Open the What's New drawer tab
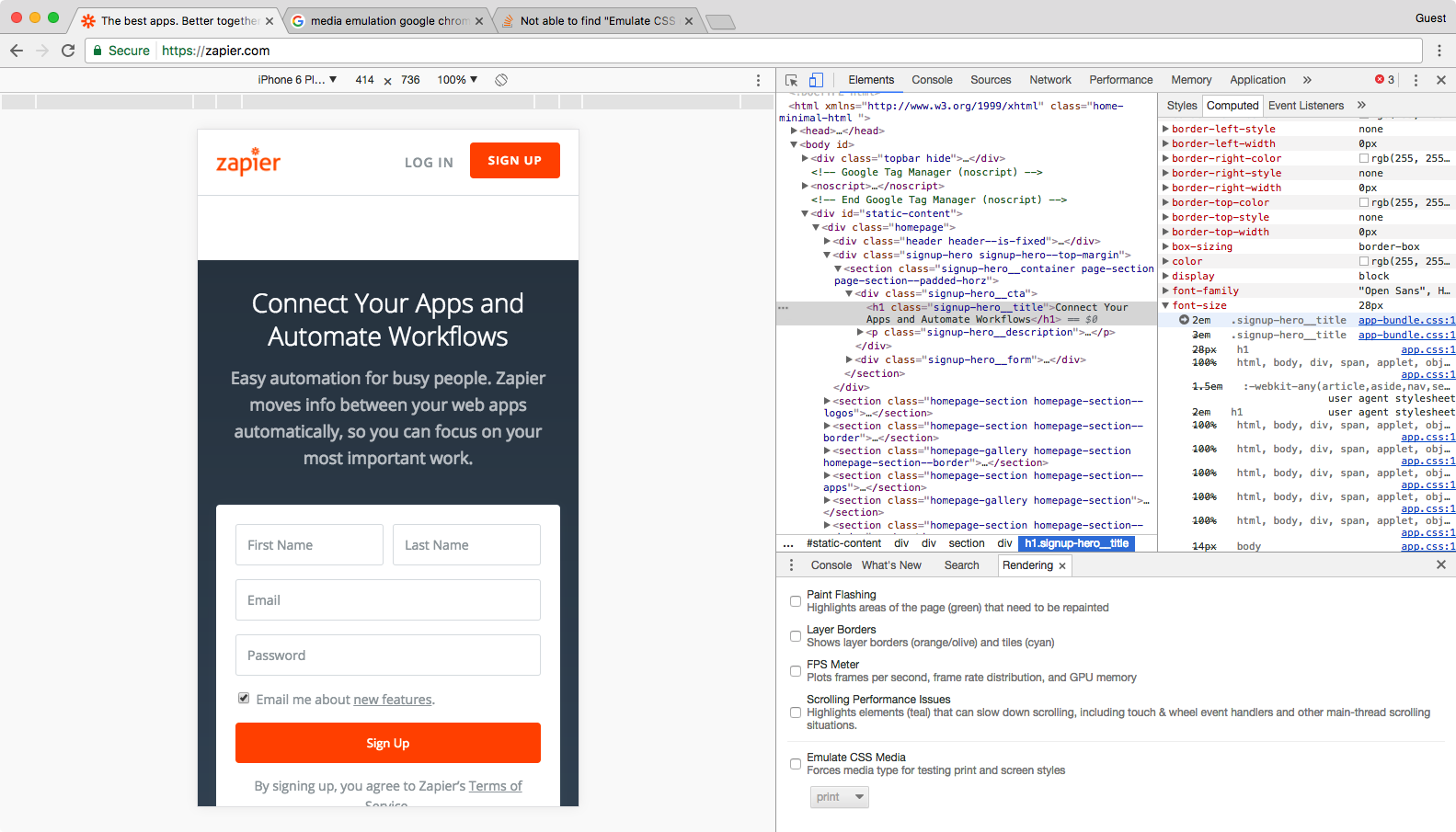 [891, 565]
